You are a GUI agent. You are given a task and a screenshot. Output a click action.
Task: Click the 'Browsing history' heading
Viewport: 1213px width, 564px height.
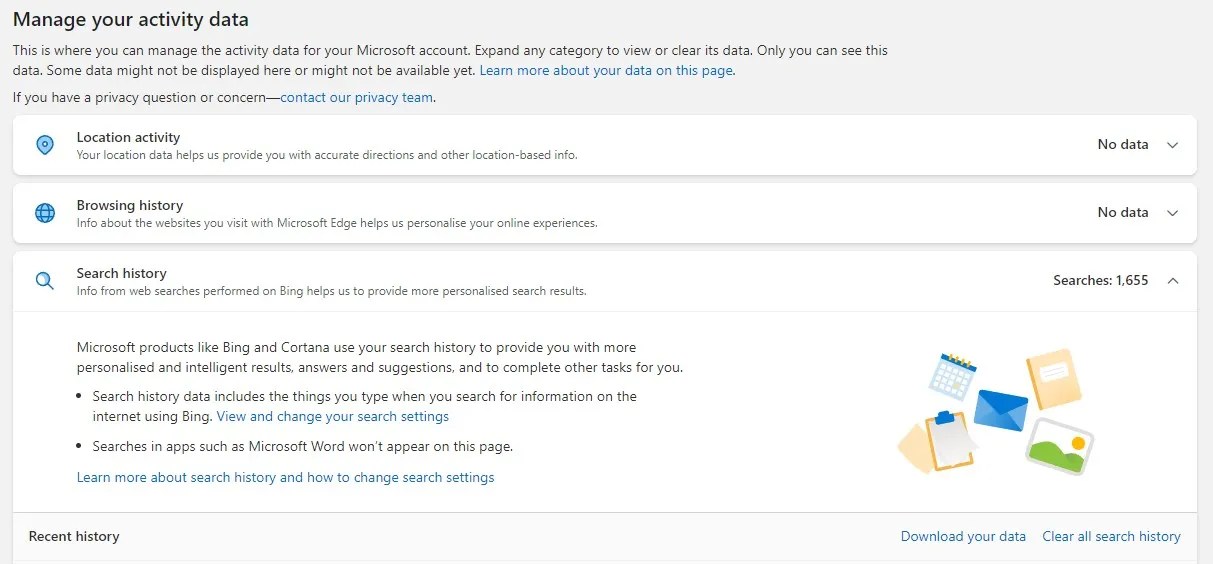tap(130, 205)
